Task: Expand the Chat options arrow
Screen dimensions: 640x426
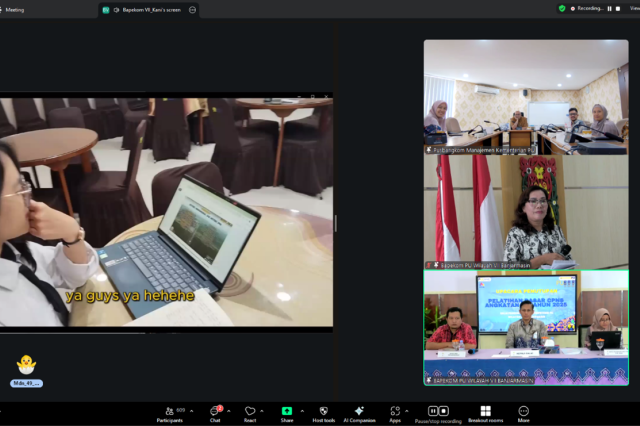Action: pos(230,410)
